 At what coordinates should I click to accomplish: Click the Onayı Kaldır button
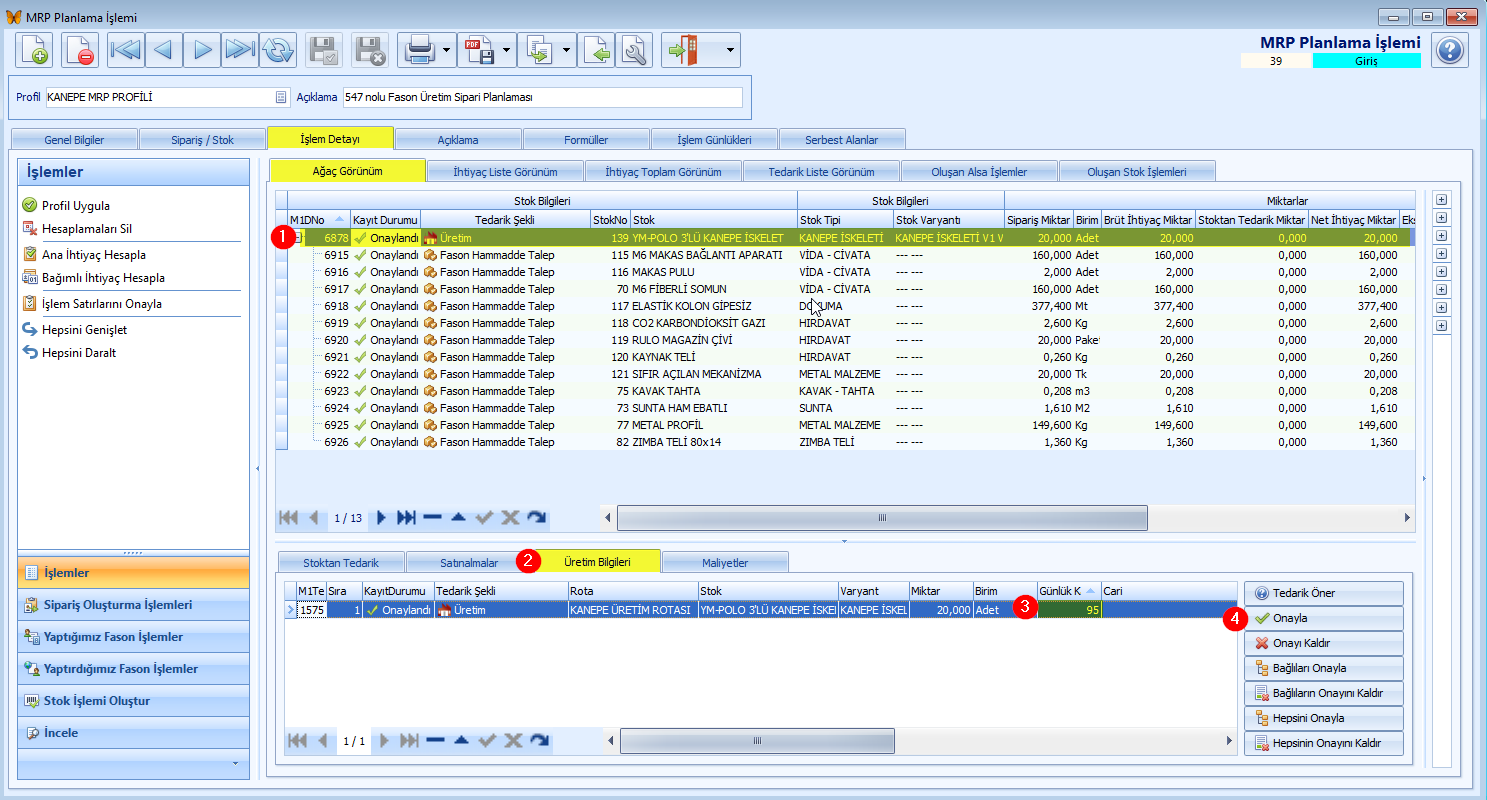1323,643
